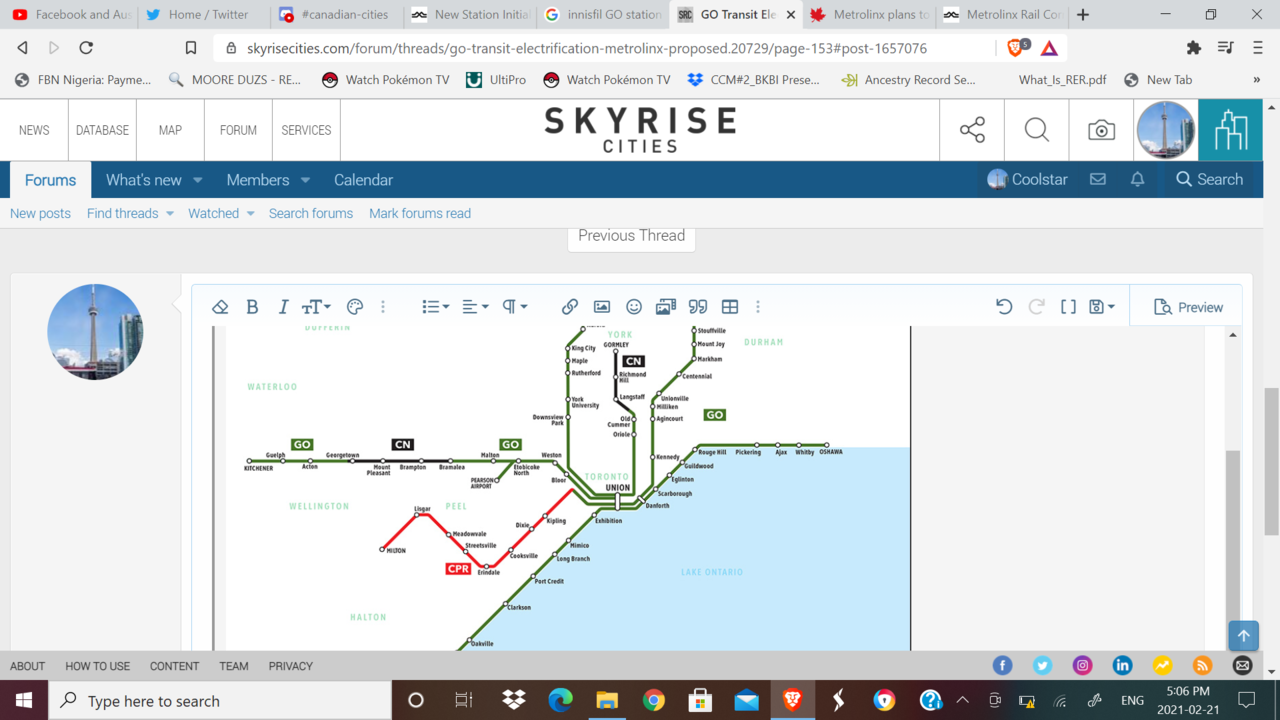
Task: Insert a table in the editor
Action: tap(730, 307)
